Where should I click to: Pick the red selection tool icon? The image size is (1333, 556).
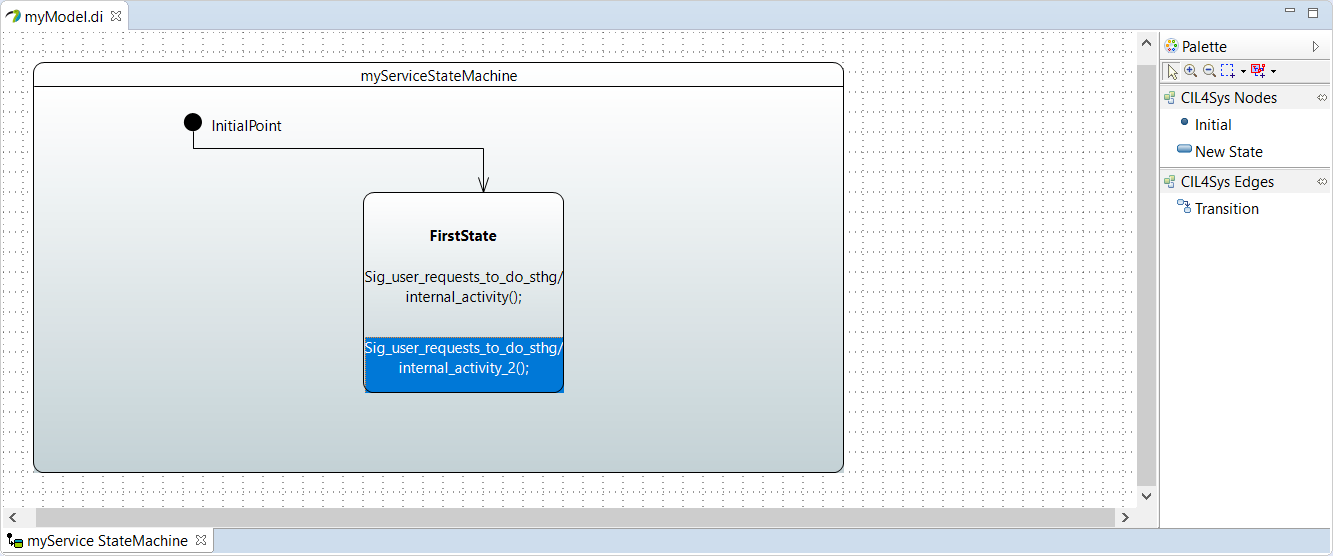pyautogui.click(x=1258, y=71)
